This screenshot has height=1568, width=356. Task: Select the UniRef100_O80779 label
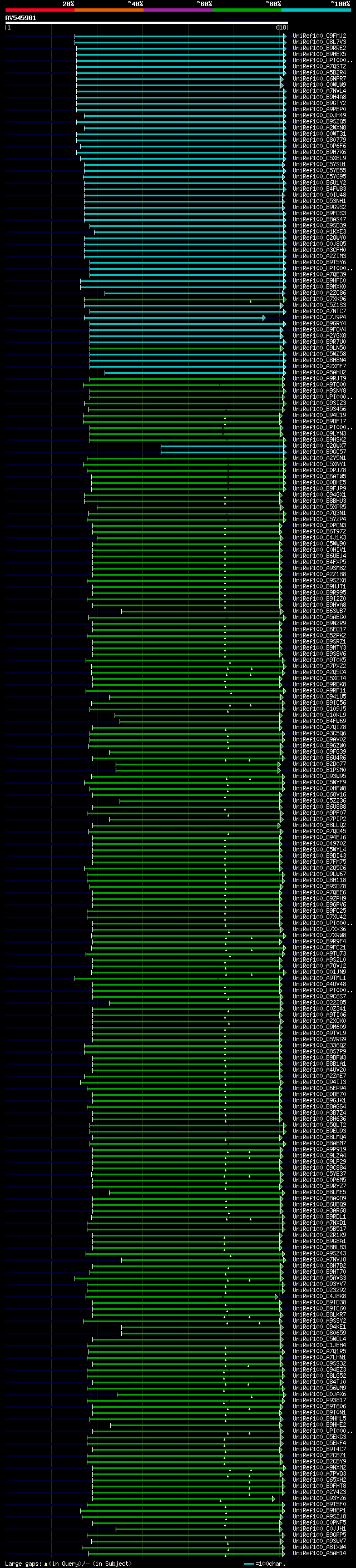[x=319, y=140]
